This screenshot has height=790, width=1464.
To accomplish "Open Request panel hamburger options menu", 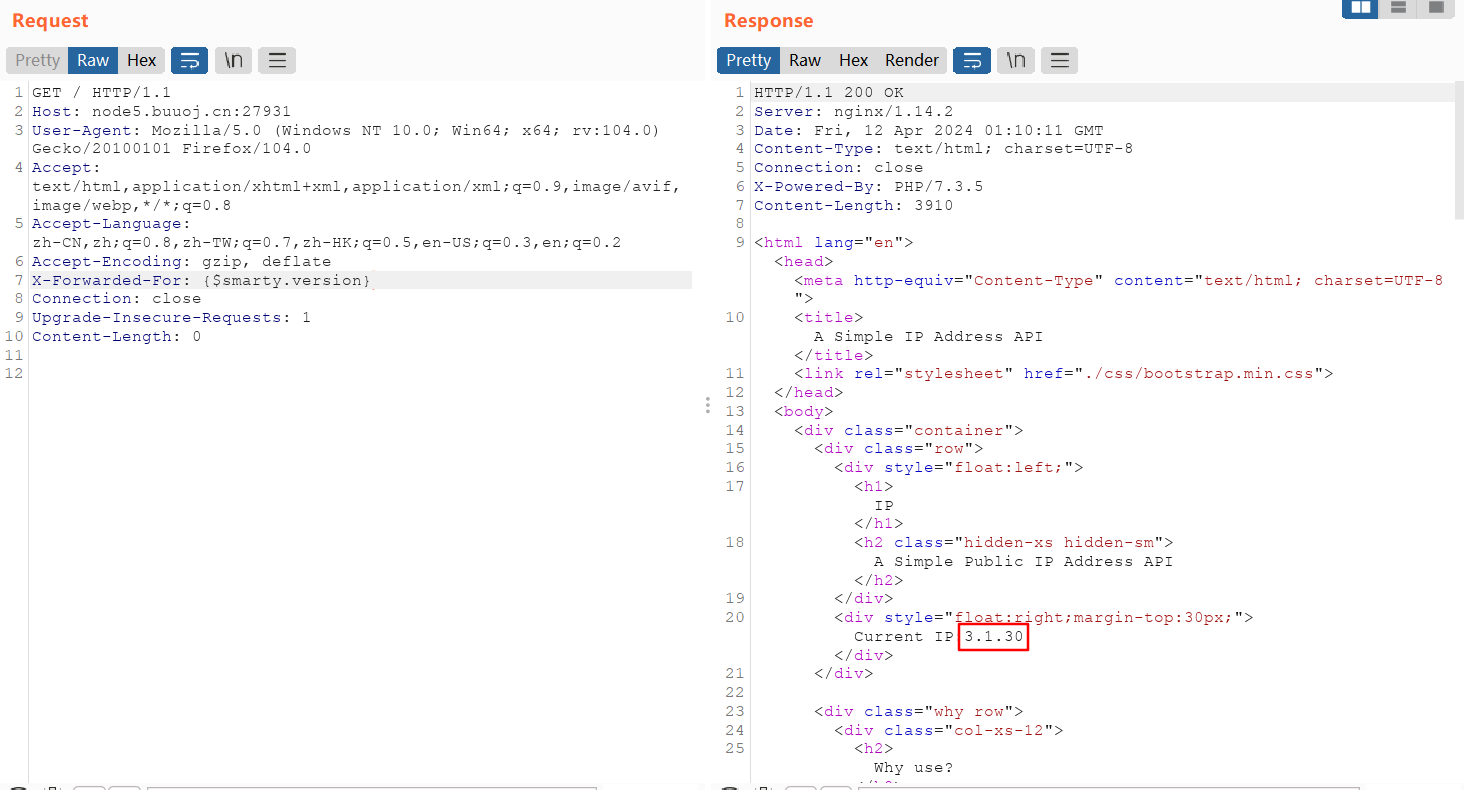I will coord(277,60).
